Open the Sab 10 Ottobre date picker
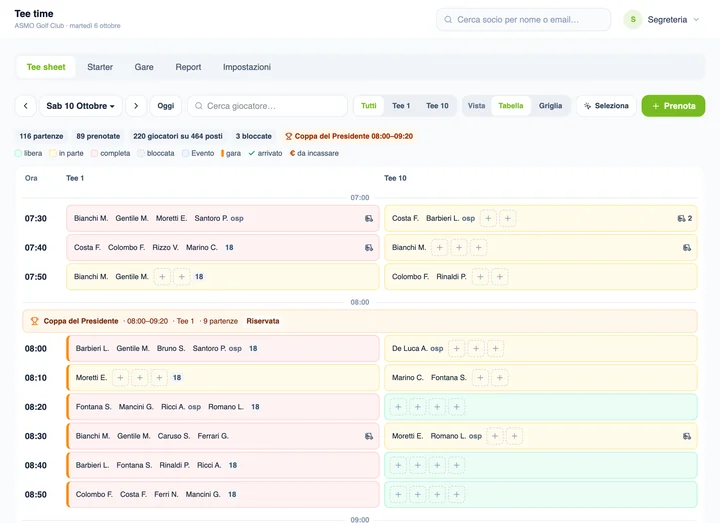 click(81, 106)
